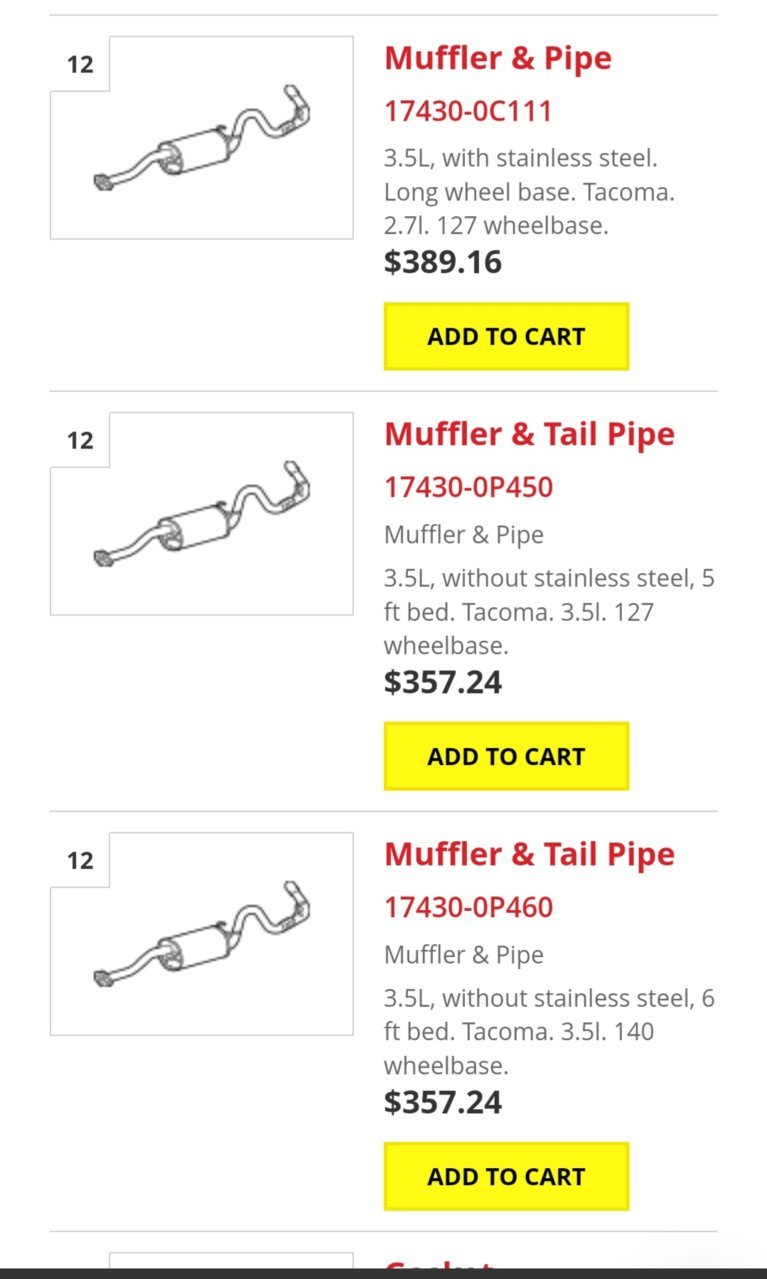
Task: View diagram thumbnail for part 17430-0C111
Action: point(202,138)
